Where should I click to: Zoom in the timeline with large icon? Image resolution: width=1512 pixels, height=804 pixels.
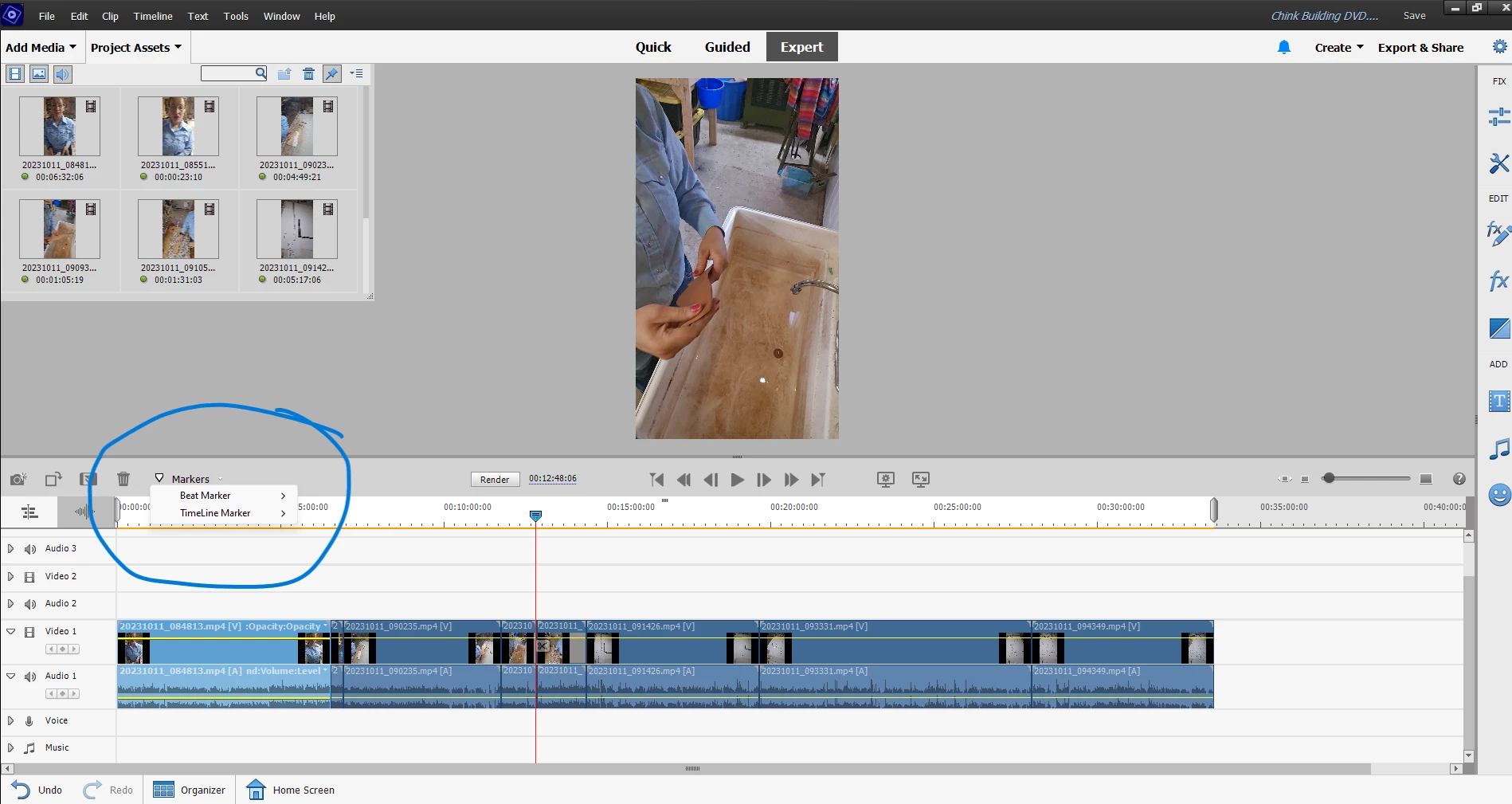click(1426, 479)
